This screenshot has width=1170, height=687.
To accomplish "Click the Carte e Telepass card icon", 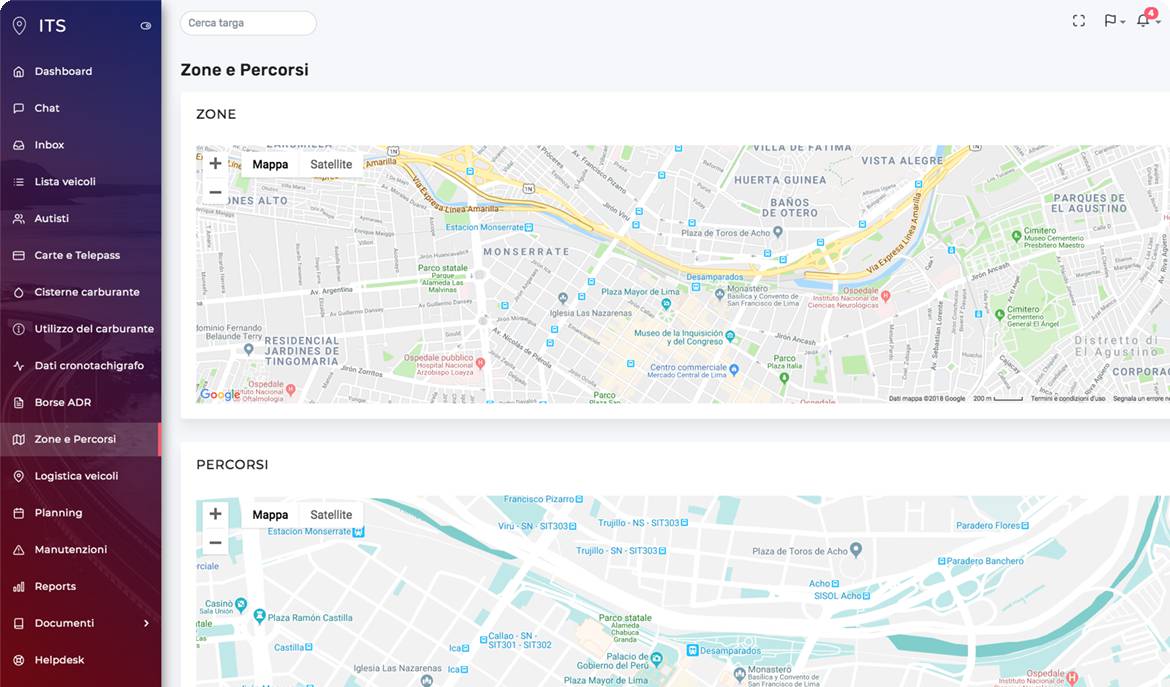I will point(19,255).
